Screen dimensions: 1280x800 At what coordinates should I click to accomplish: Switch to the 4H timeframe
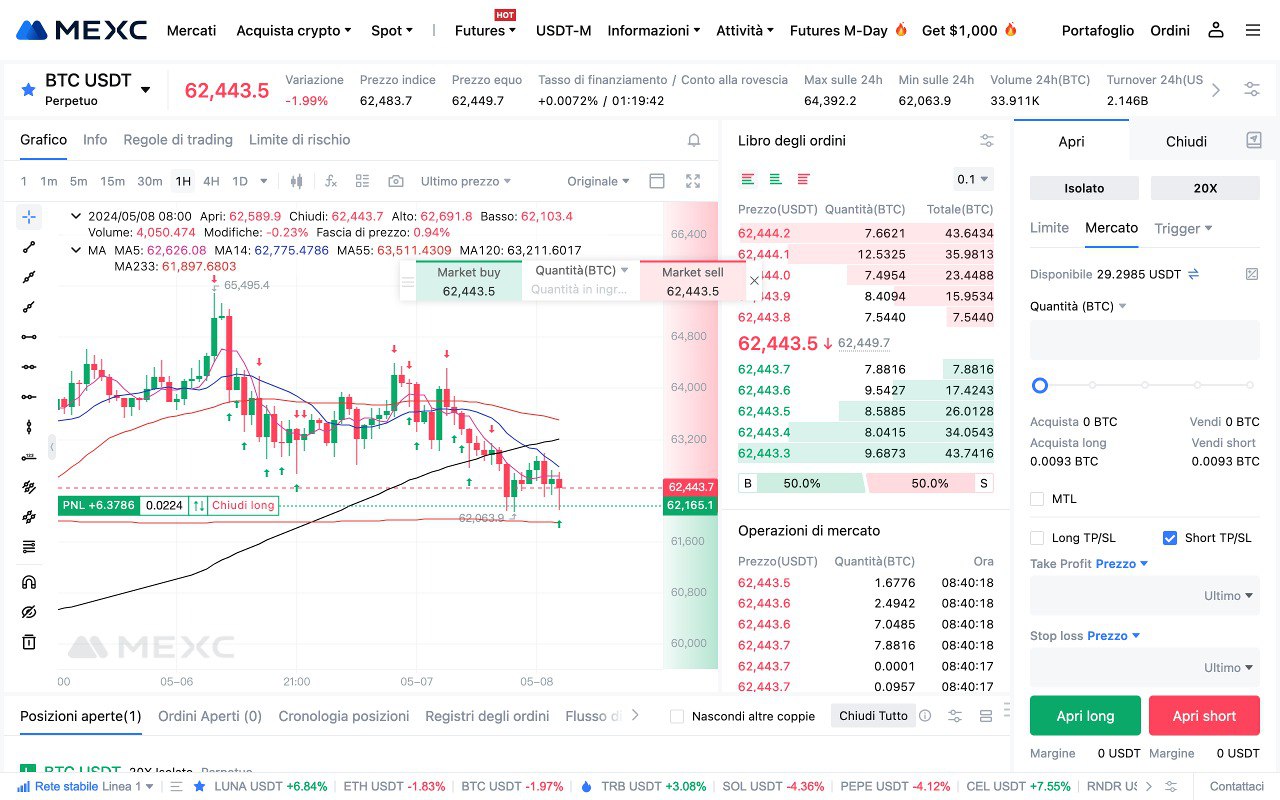pos(211,181)
